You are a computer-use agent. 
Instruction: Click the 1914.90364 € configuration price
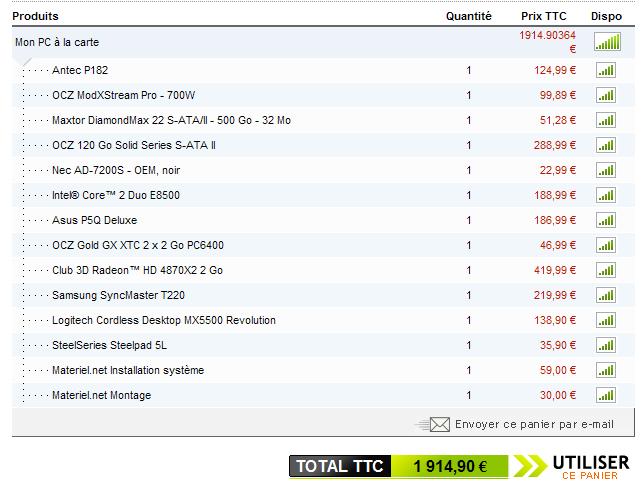pos(547,42)
